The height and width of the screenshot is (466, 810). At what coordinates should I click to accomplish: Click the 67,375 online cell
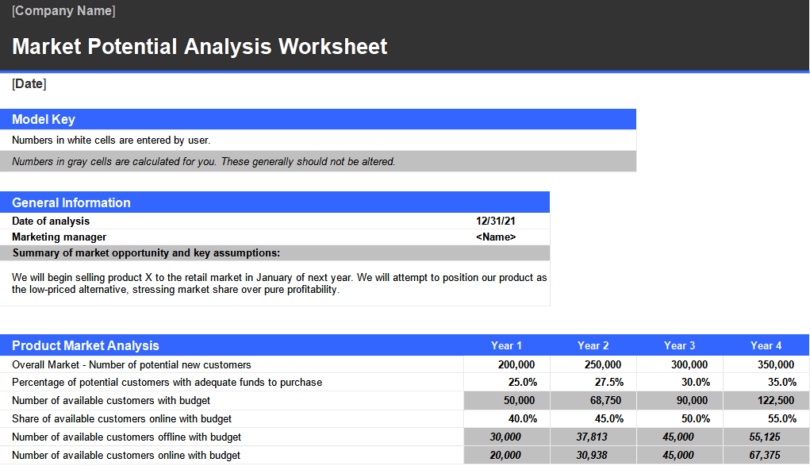[x=767, y=455]
